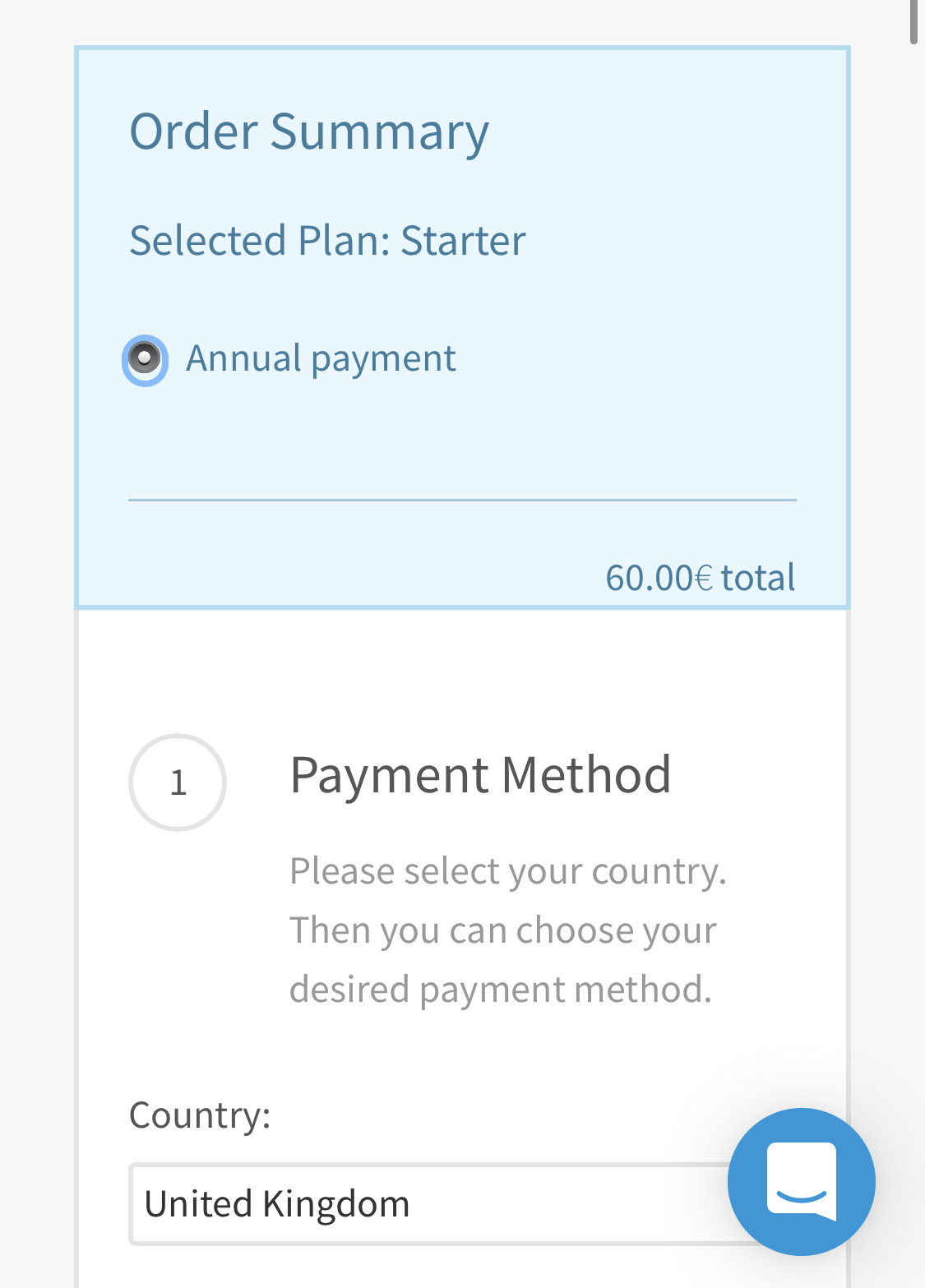This screenshot has width=925, height=1288.
Task: Click the Please select your country line
Action: pyautogui.click(x=507, y=871)
